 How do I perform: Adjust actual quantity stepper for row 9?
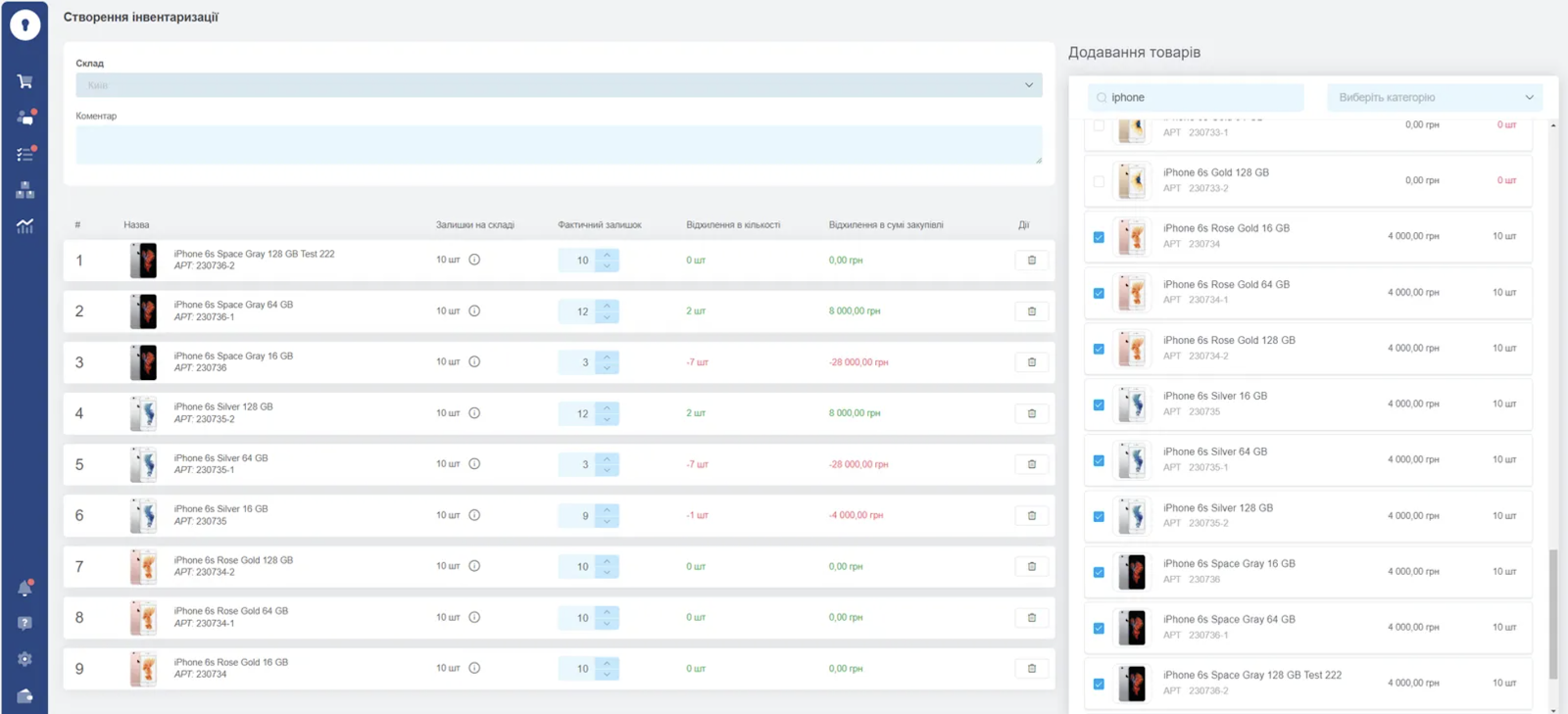[x=607, y=668]
